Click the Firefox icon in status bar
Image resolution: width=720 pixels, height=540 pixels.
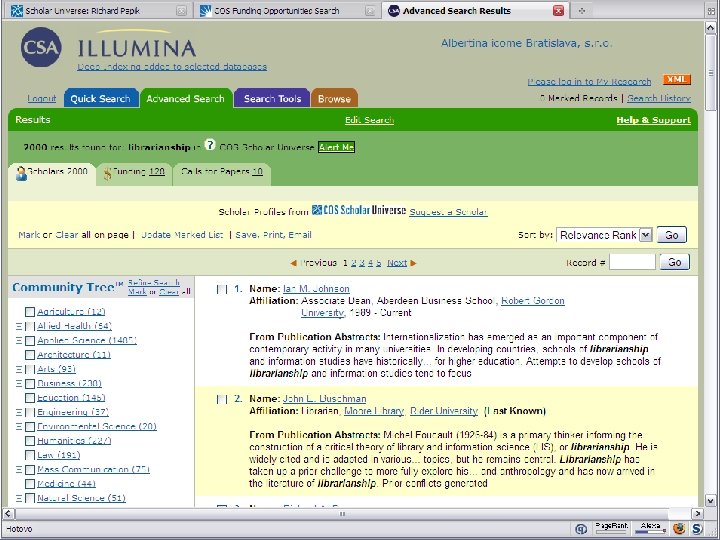point(679,529)
